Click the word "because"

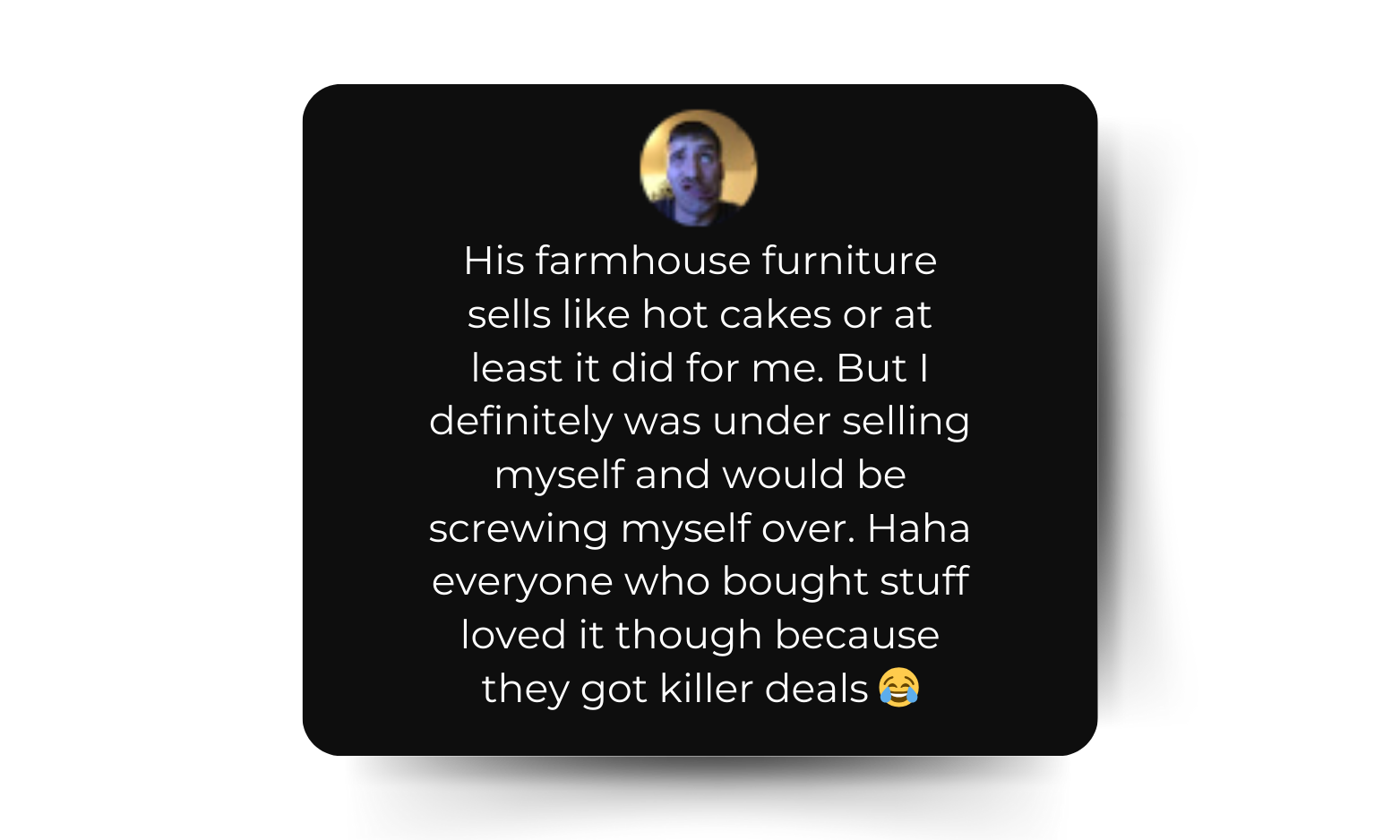pyautogui.click(x=856, y=635)
